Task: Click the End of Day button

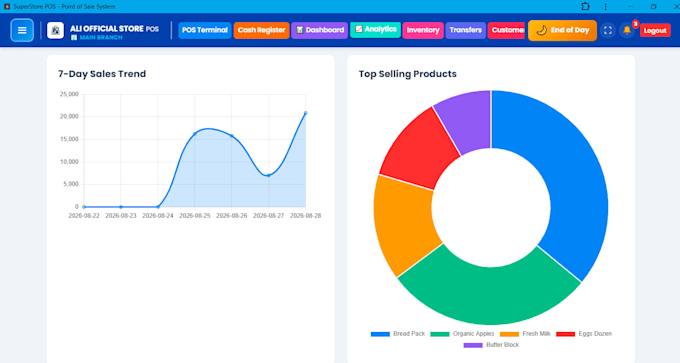Action: 562,30
